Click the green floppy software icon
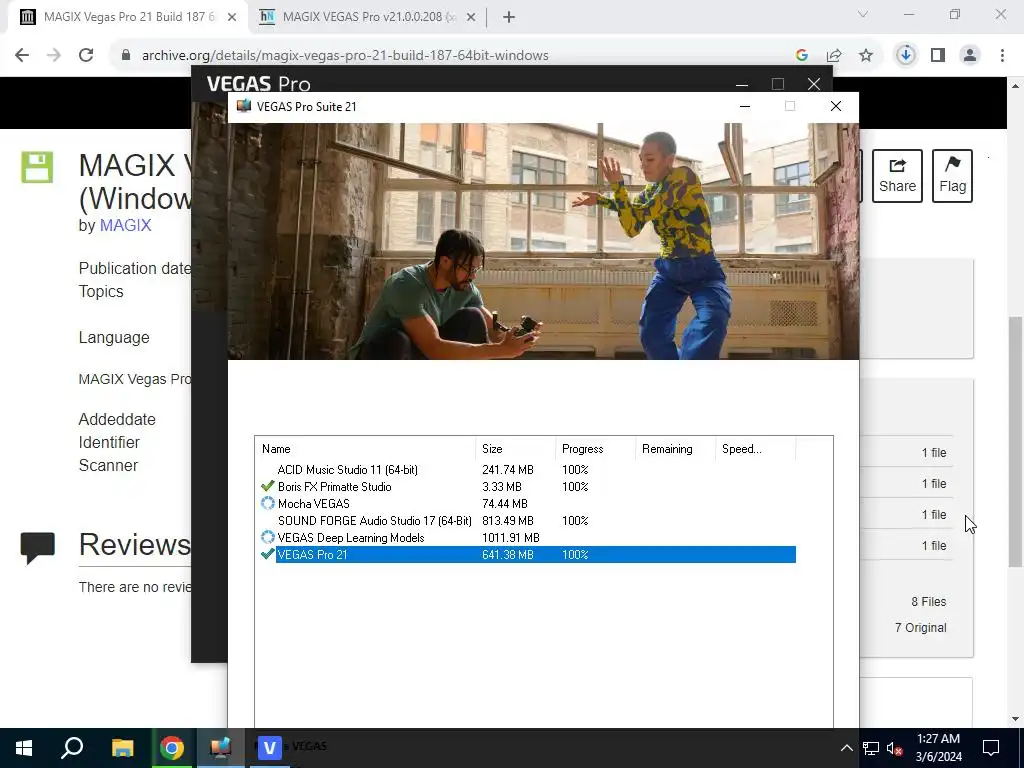The height and width of the screenshot is (768, 1024). [x=37, y=167]
